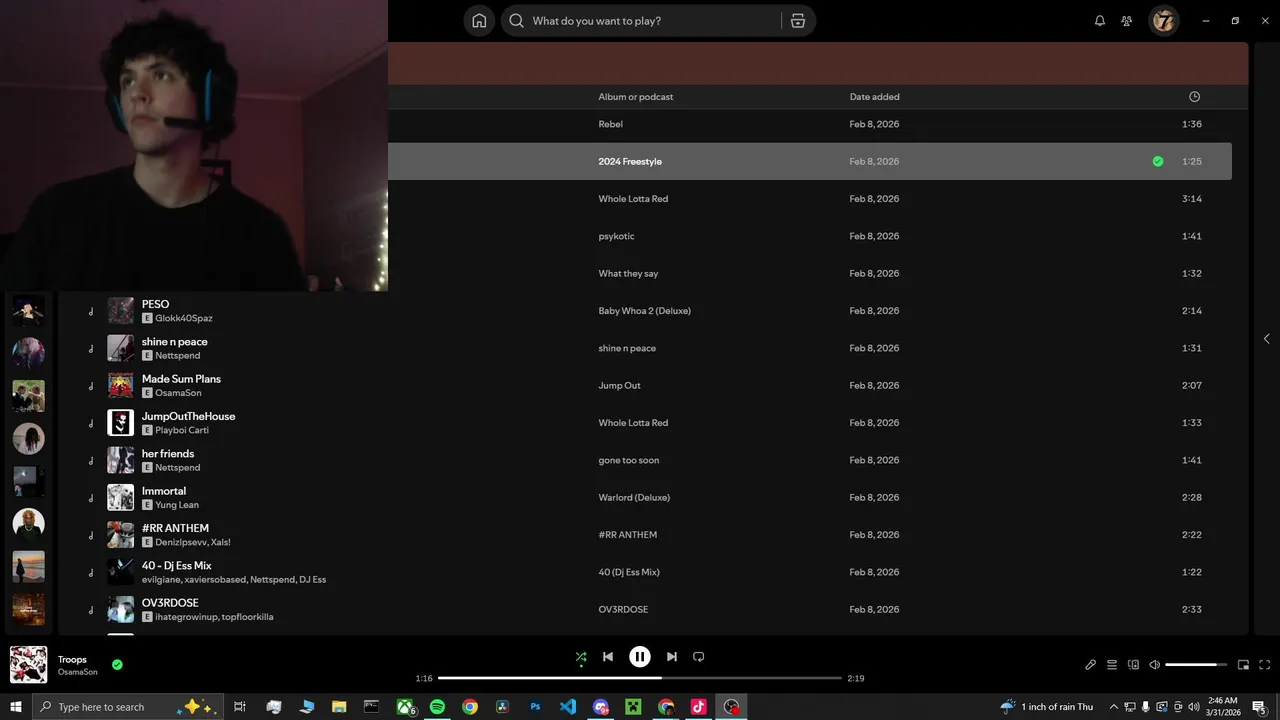1280x720 pixels.
Task: Open the Miniplayer icon
Action: pyautogui.click(x=1243, y=665)
